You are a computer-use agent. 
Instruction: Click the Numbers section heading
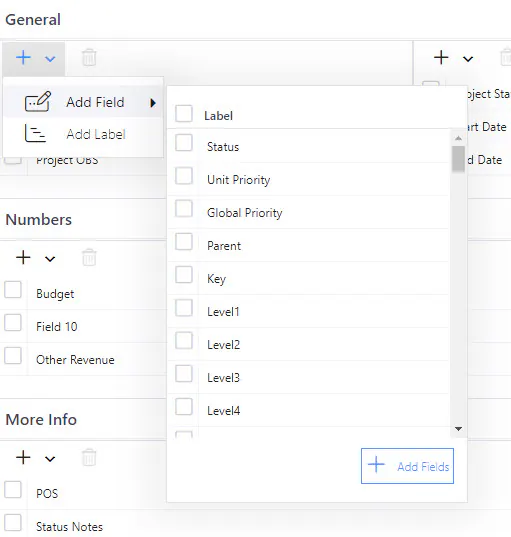pyautogui.click(x=39, y=220)
